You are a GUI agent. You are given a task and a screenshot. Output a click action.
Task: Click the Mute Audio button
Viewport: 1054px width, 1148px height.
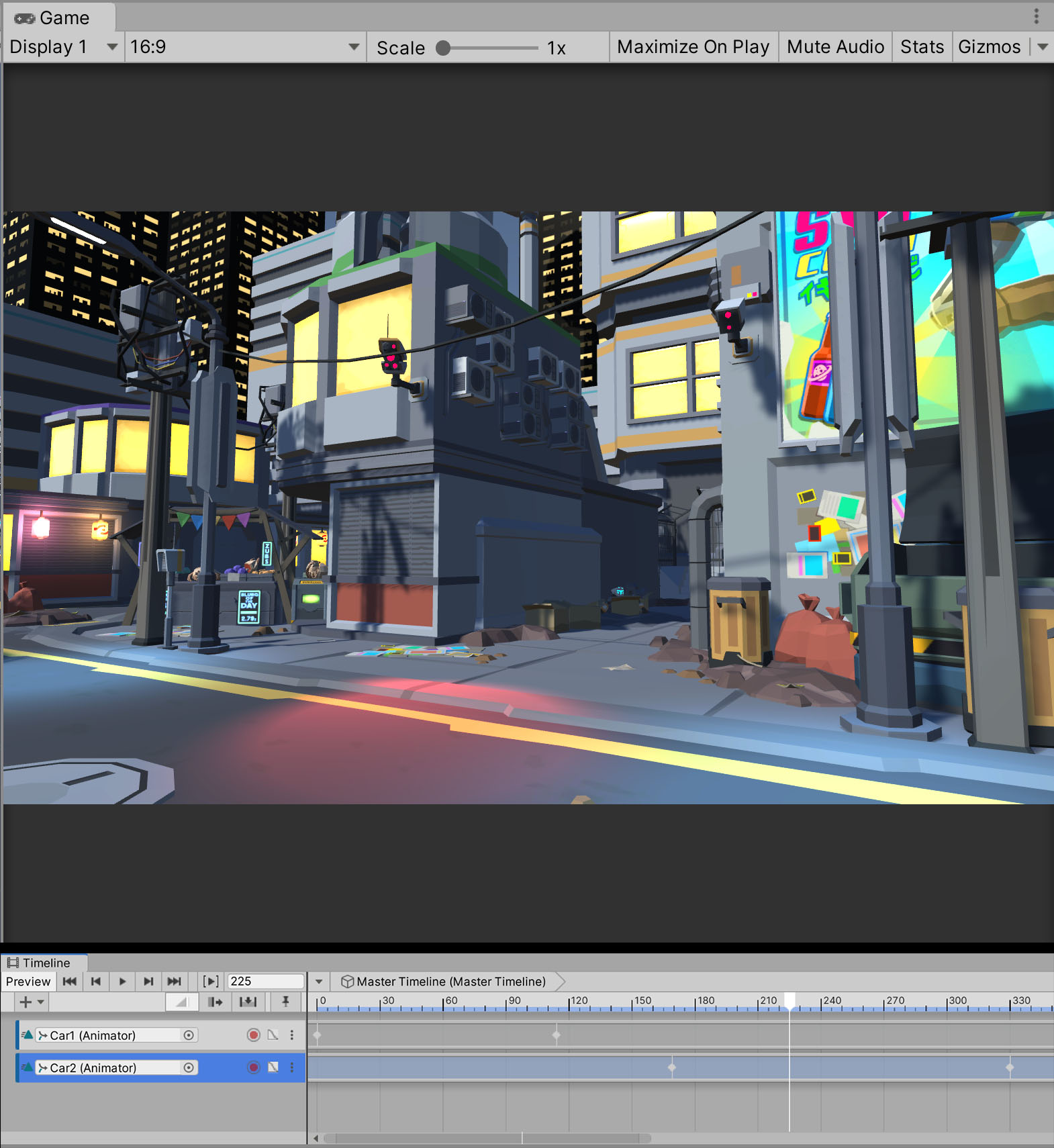click(835, 47)
